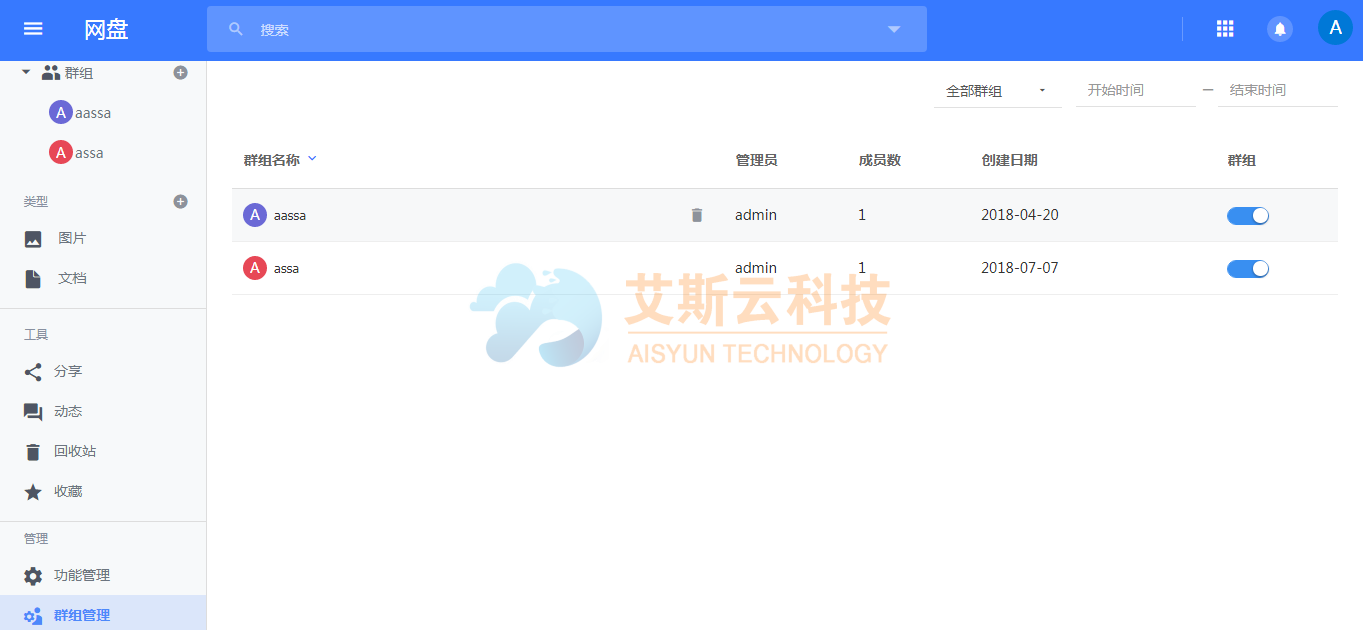Open 回收站 in the sidebar

pos(74,451)
